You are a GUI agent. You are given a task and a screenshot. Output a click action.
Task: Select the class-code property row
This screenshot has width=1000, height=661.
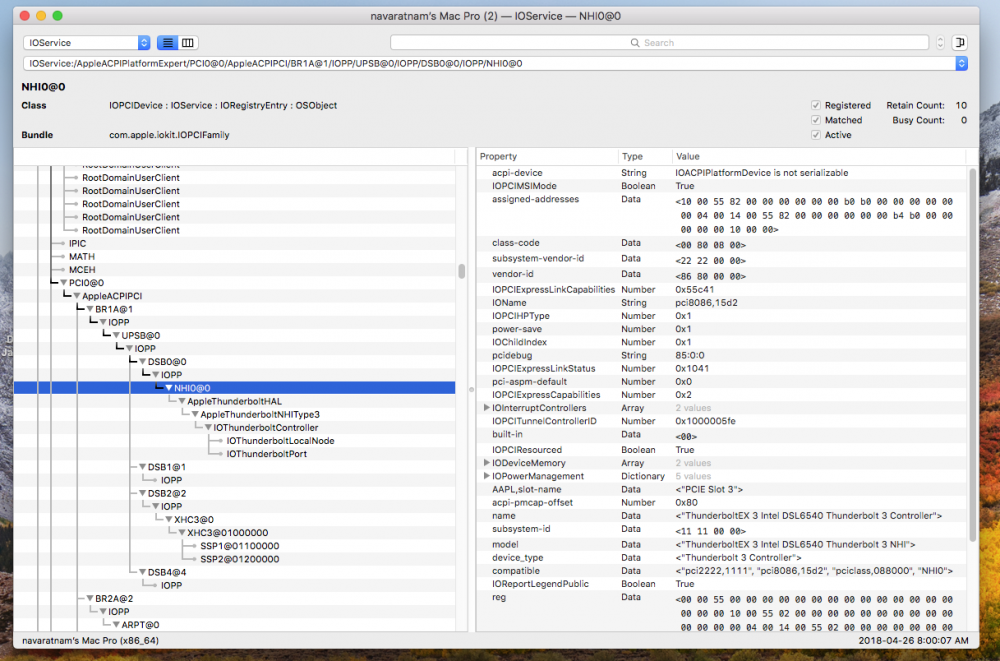721,244
